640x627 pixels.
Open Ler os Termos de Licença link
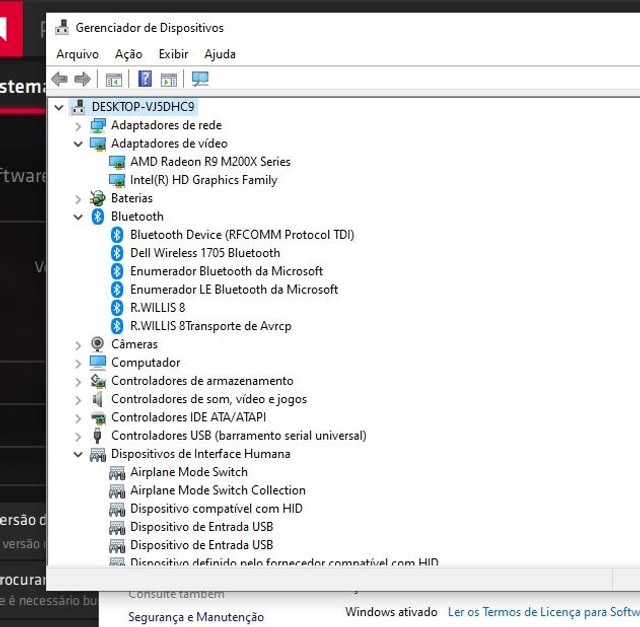(x=544, y=612)
